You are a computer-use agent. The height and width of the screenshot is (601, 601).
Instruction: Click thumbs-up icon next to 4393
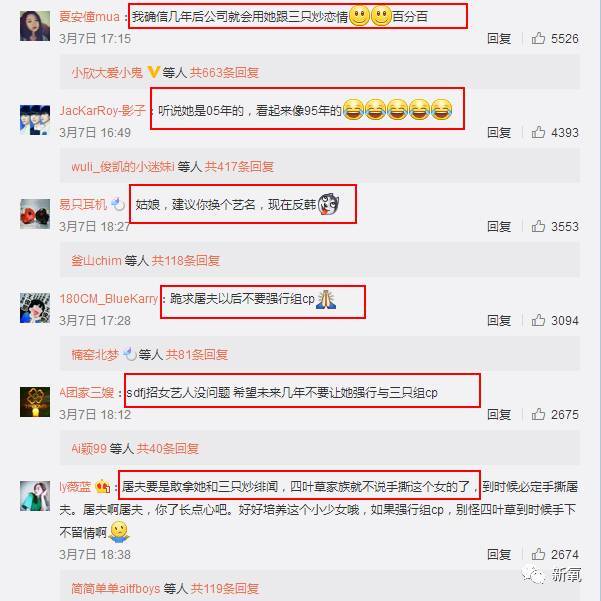[538, 132]
